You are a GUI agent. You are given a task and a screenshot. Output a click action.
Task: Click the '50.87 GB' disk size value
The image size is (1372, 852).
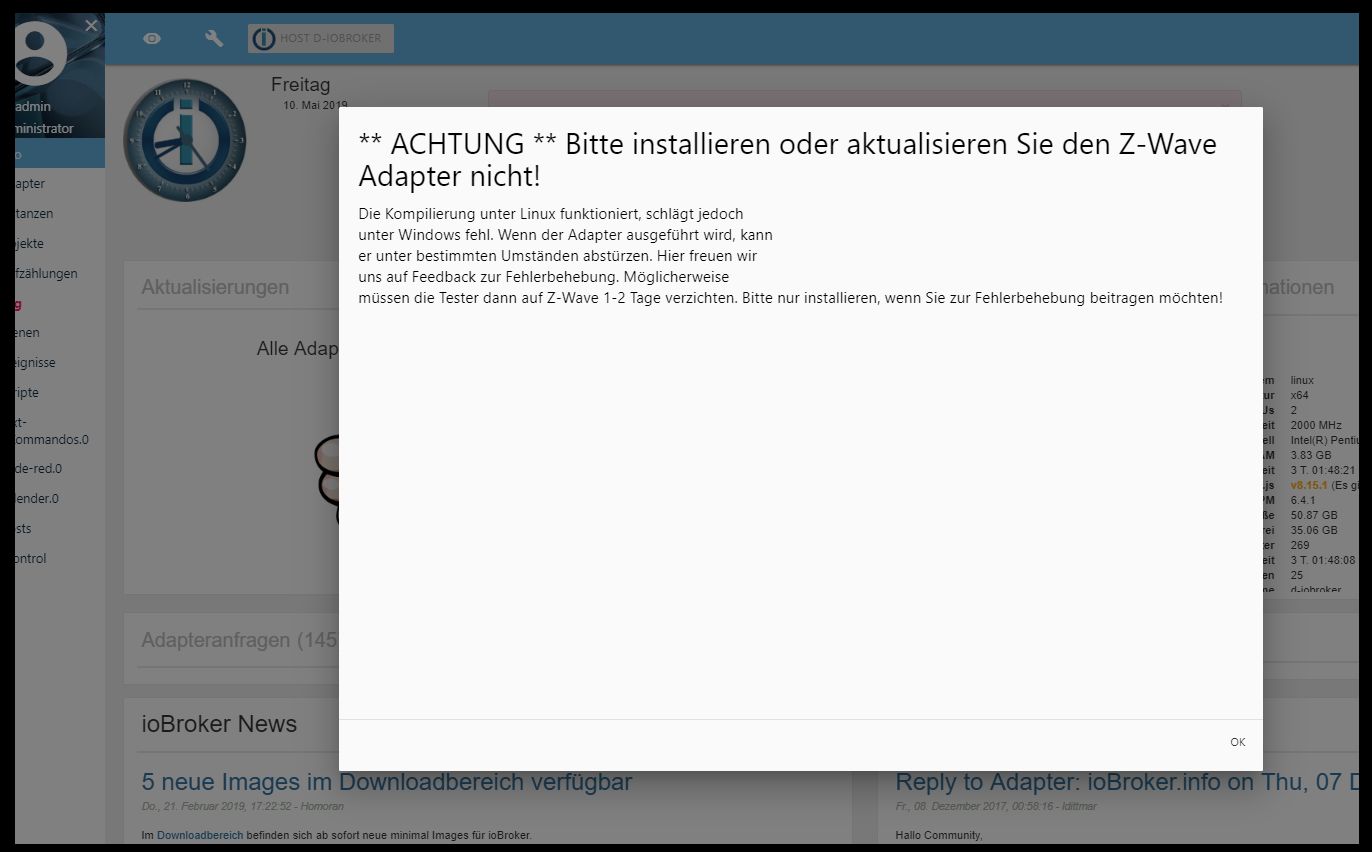pyautogui.click(x=1314, y=515)
